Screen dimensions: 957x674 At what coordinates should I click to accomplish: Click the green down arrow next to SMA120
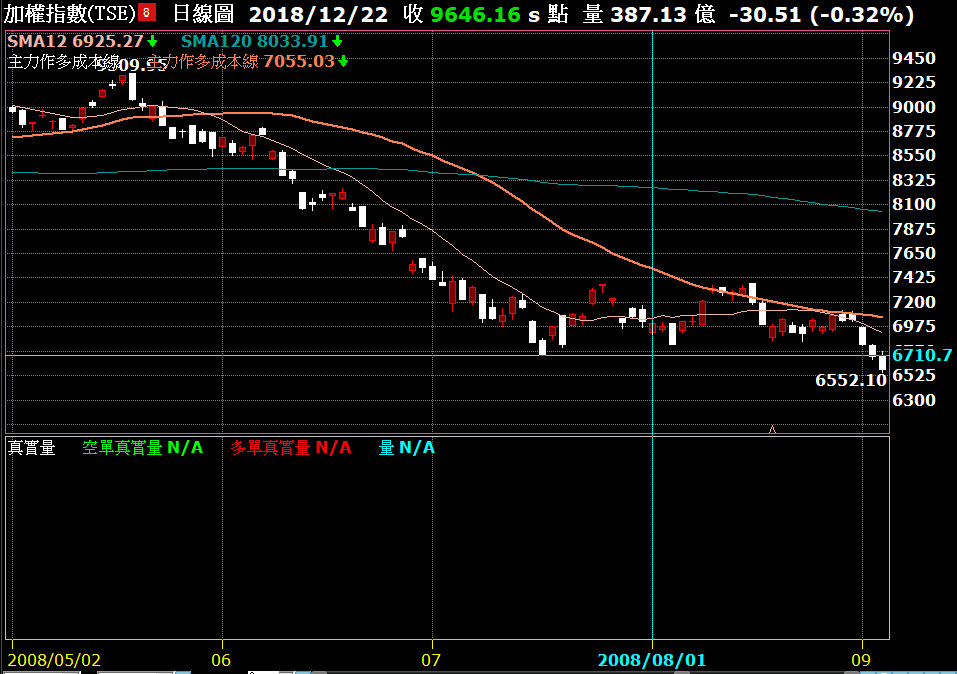click(x=337, y=42)
